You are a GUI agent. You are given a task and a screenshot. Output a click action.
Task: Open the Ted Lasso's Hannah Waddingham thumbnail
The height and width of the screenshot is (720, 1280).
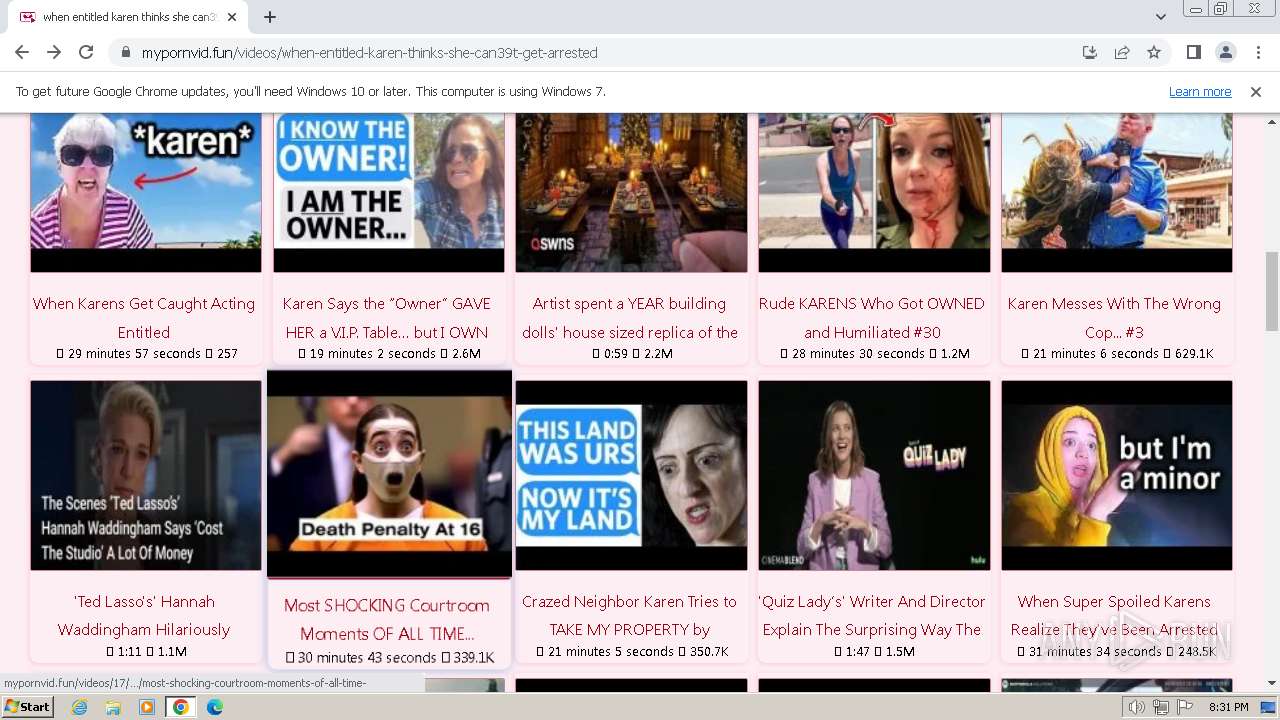(x=146, y=475)
